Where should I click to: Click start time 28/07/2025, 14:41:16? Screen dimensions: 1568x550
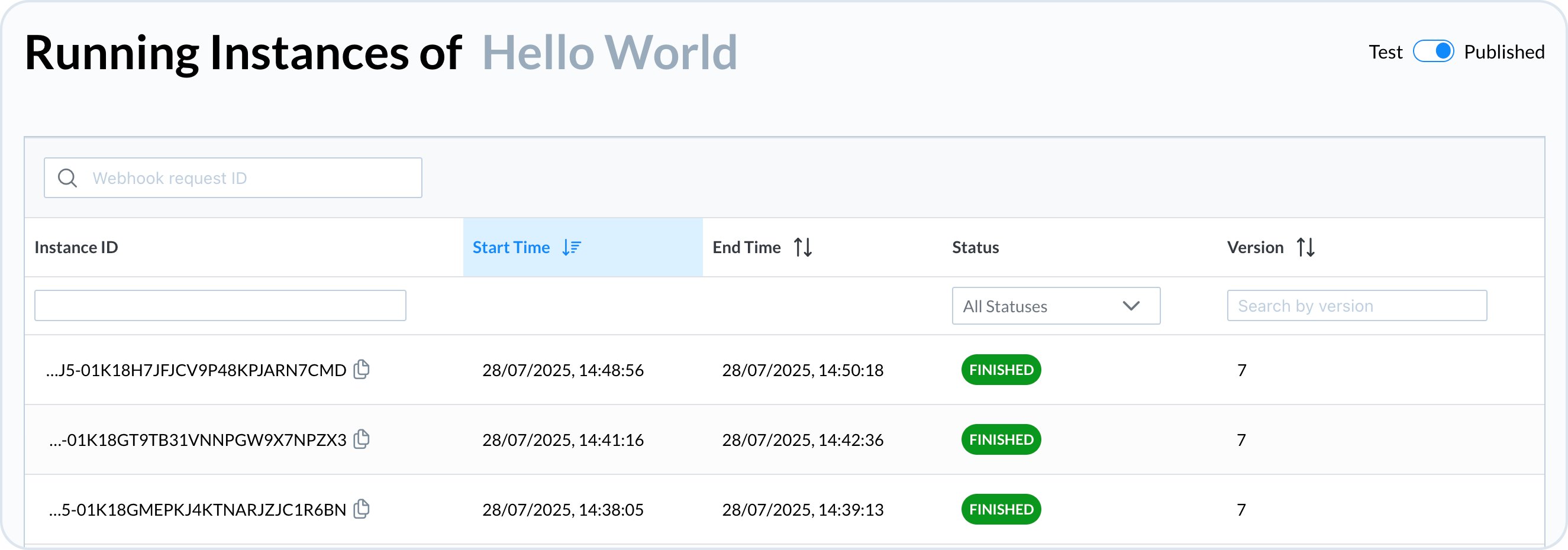tap(563, 441)
